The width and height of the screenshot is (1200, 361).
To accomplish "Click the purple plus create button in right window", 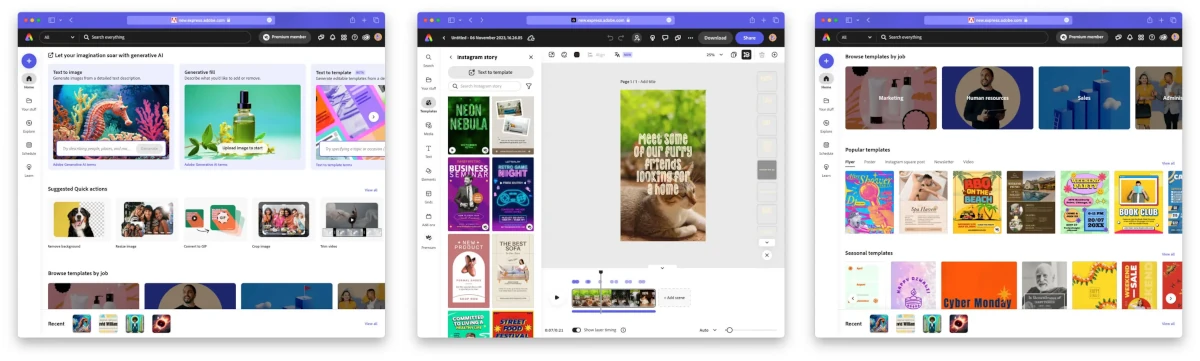I will 826,60.
